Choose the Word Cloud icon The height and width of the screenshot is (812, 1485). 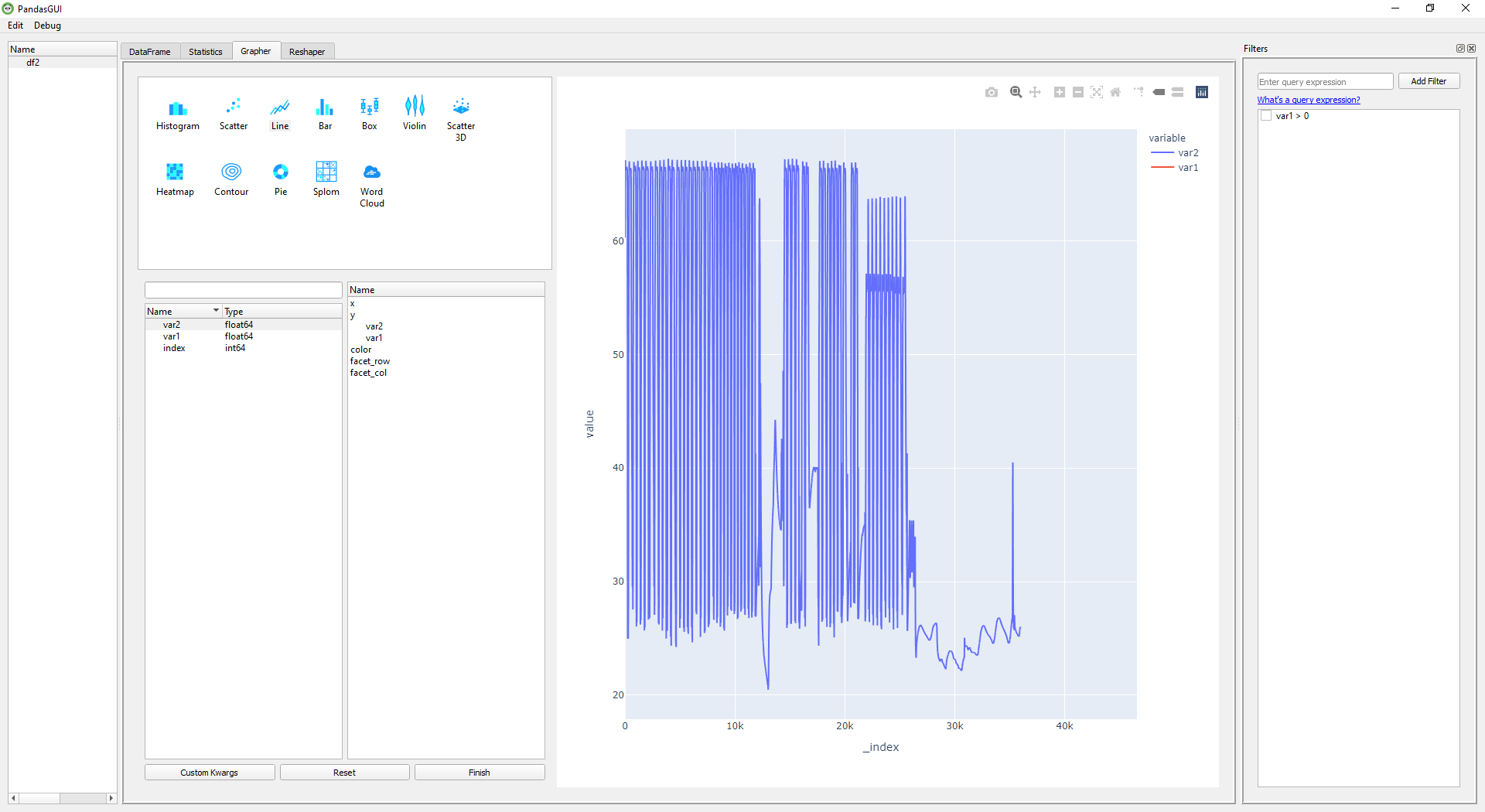(x=372, y=185)
